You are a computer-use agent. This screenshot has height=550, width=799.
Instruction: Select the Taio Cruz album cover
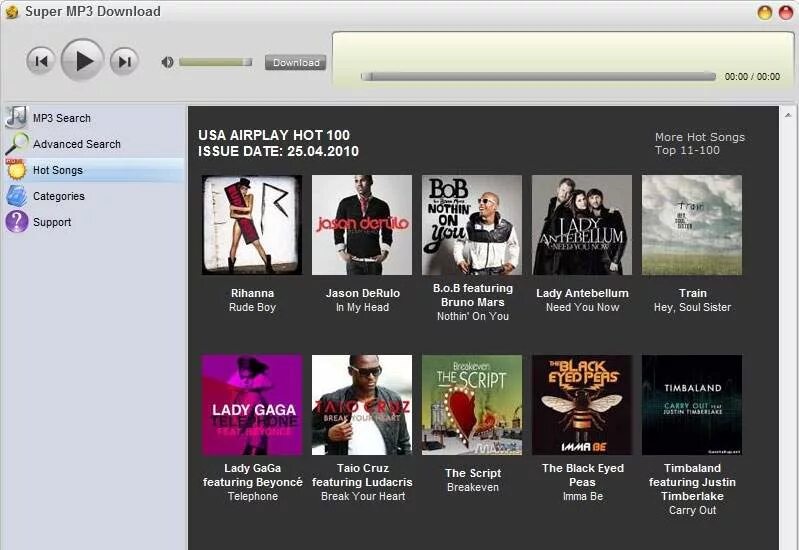click(x=362, y=405)
